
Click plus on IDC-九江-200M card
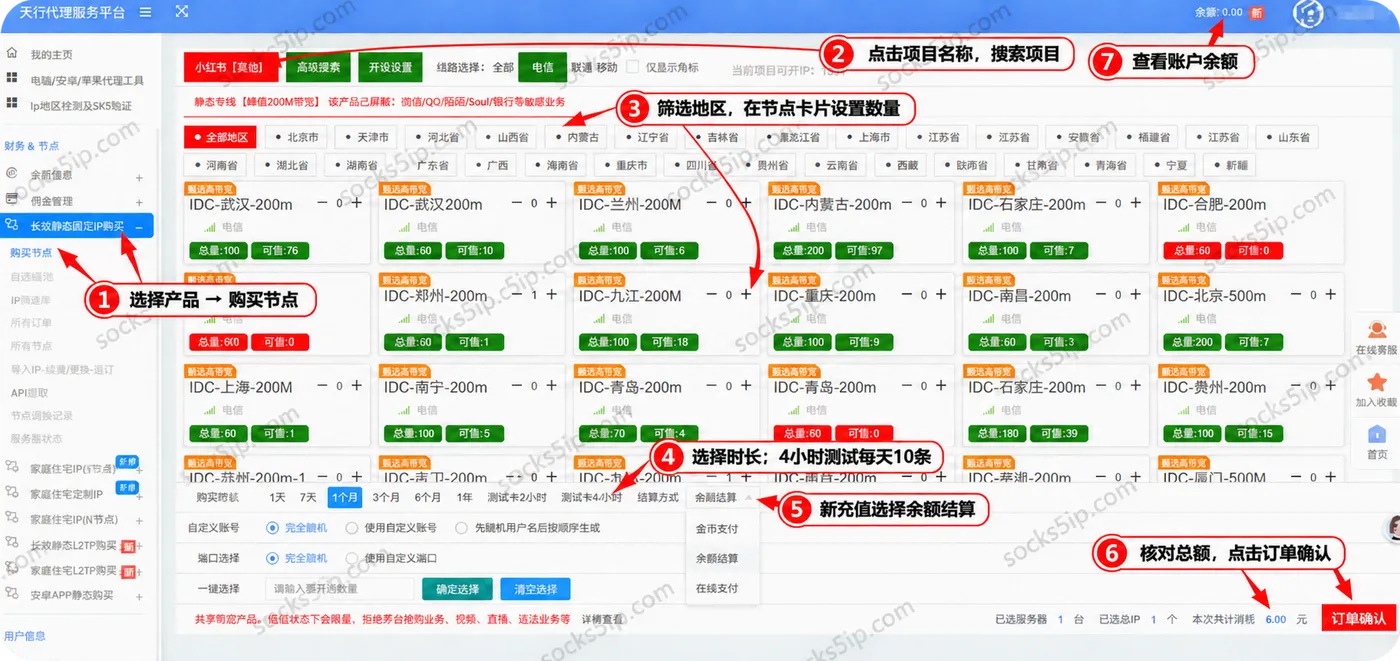(x=746, y=295)
